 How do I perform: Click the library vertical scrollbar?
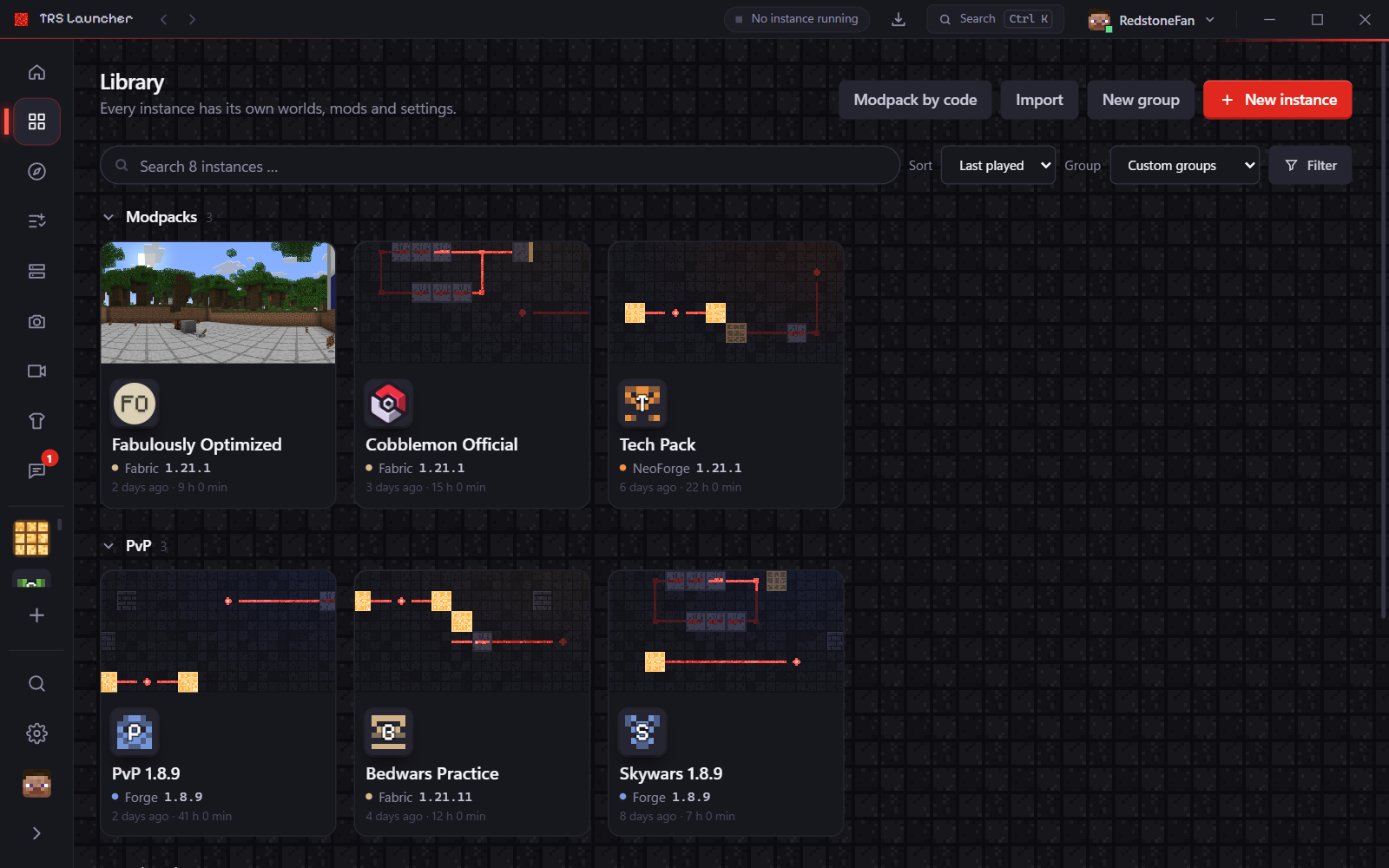(1383, 330)
